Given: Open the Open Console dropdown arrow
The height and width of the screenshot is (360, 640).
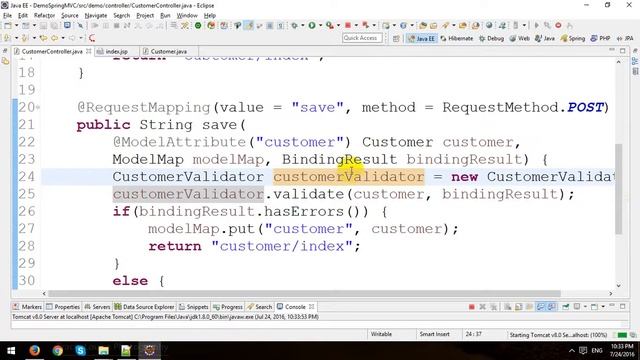Looking at the screenshot, I should pos(603,307).
